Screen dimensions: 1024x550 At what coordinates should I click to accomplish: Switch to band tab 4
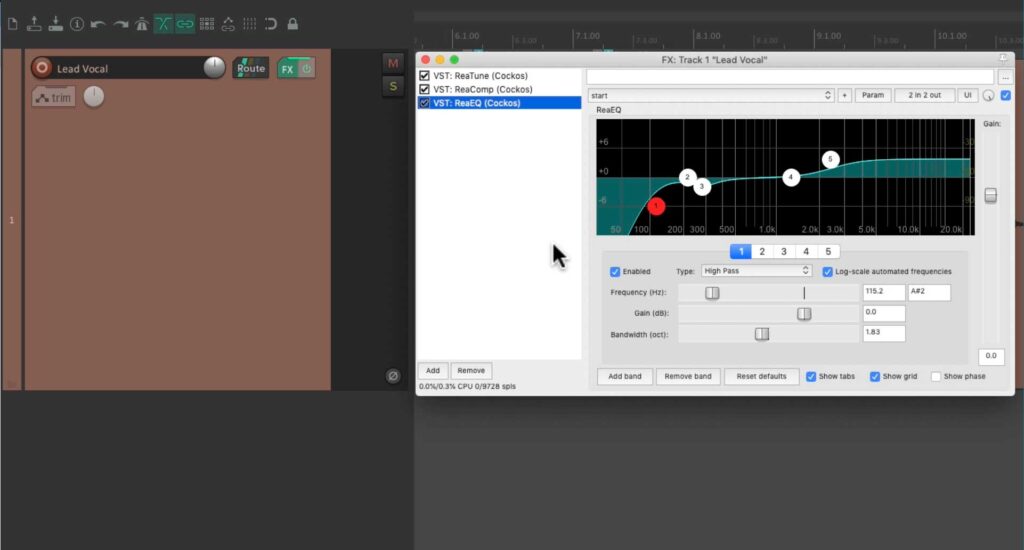point(807,251)
